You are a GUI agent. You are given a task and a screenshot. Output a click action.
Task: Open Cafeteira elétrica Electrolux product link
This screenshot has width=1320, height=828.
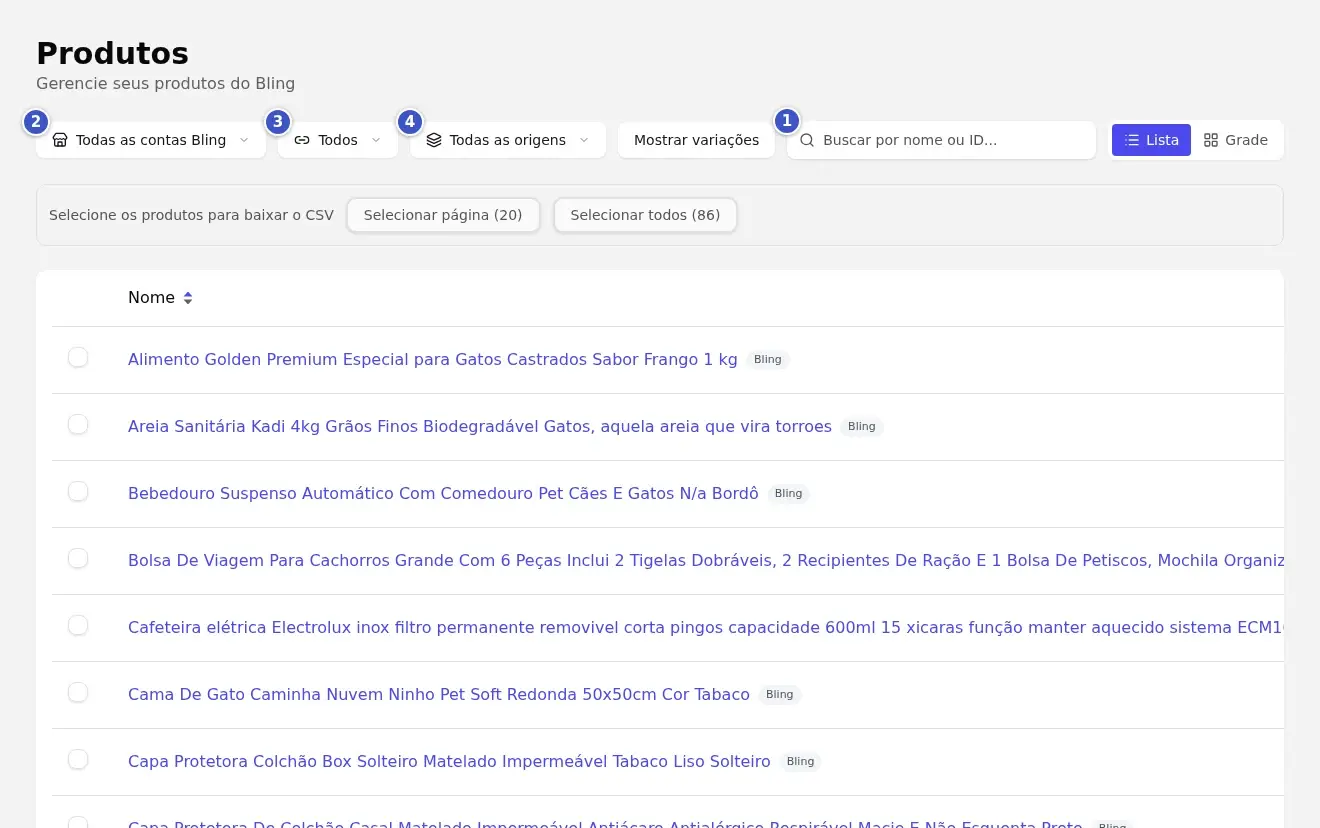point(706,628)
